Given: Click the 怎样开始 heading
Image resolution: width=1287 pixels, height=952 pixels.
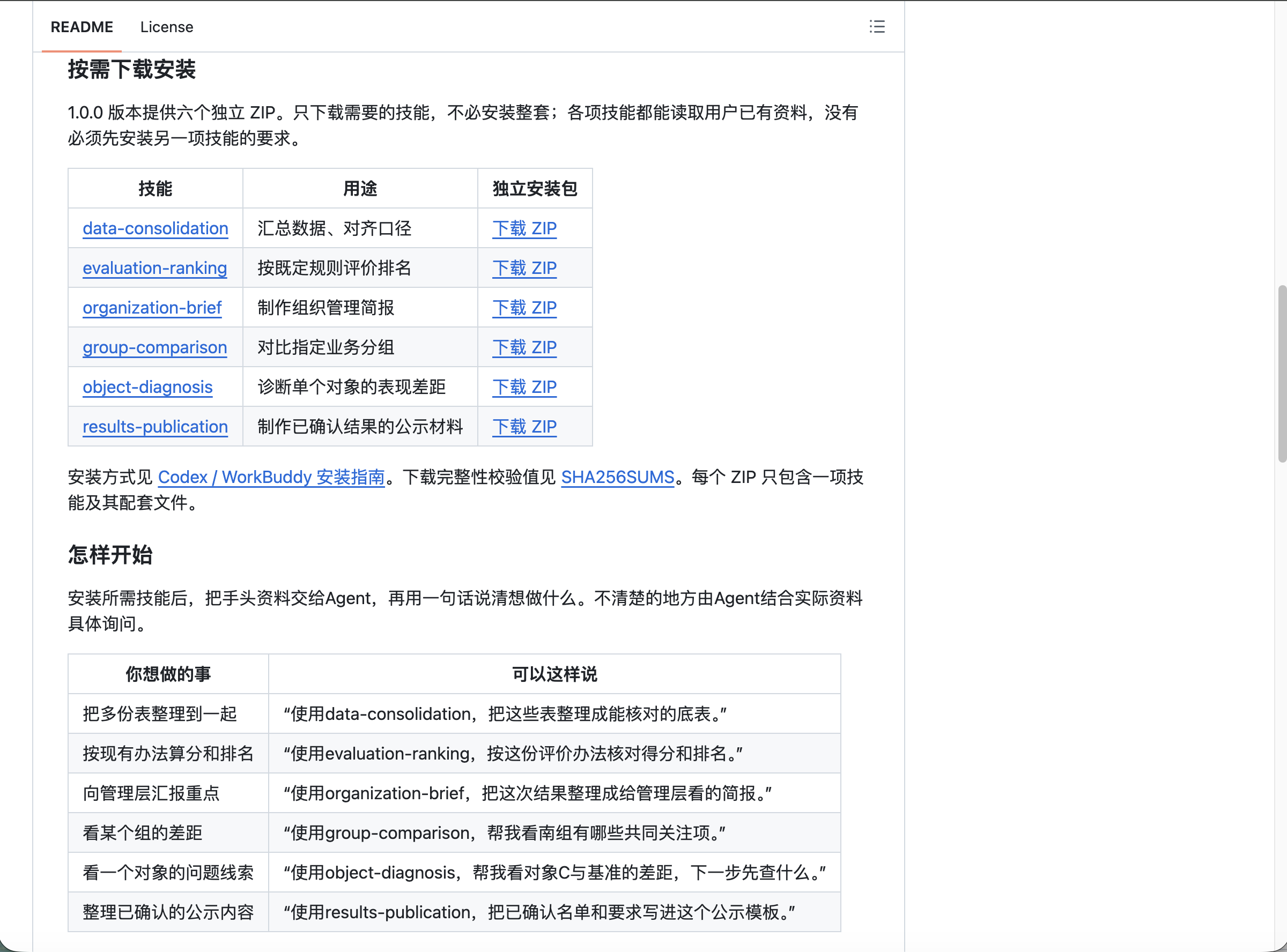Looking at the screenshot, I should 110,554.
